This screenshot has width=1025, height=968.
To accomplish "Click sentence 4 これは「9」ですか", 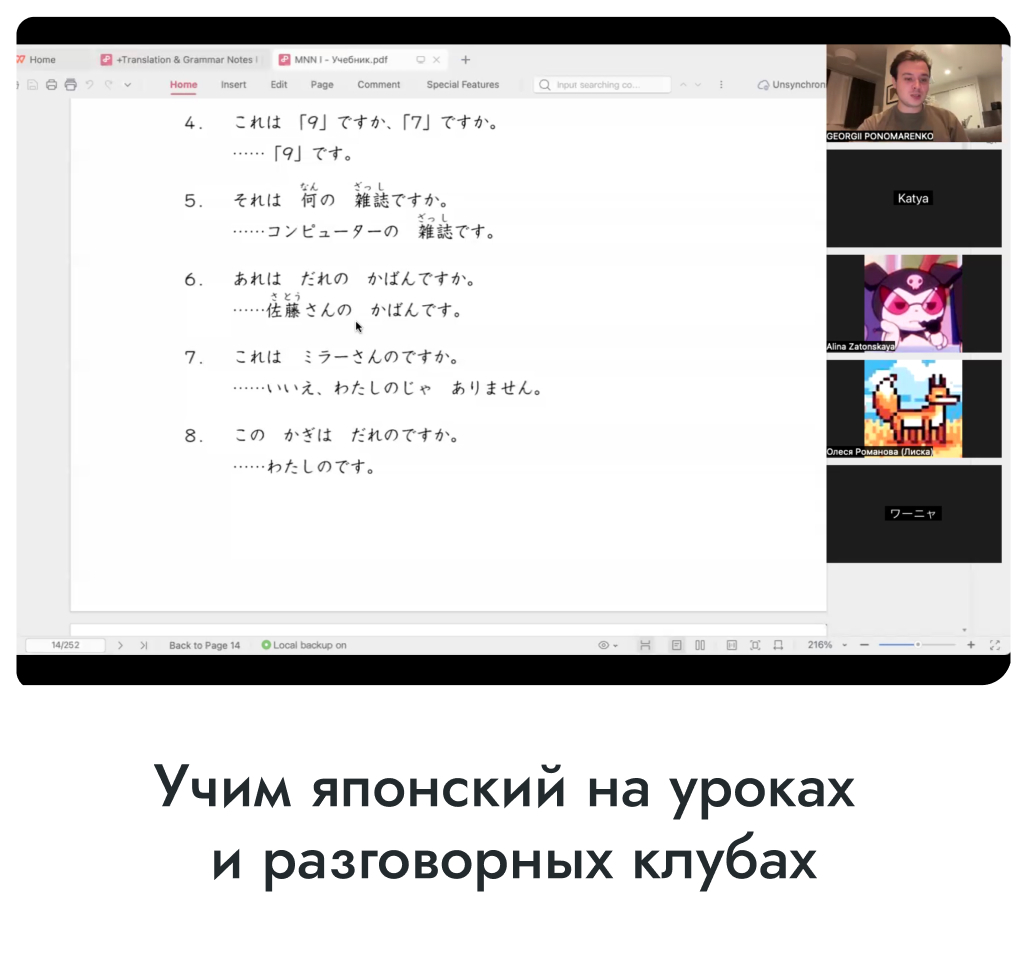I will [x=366, y=122].
